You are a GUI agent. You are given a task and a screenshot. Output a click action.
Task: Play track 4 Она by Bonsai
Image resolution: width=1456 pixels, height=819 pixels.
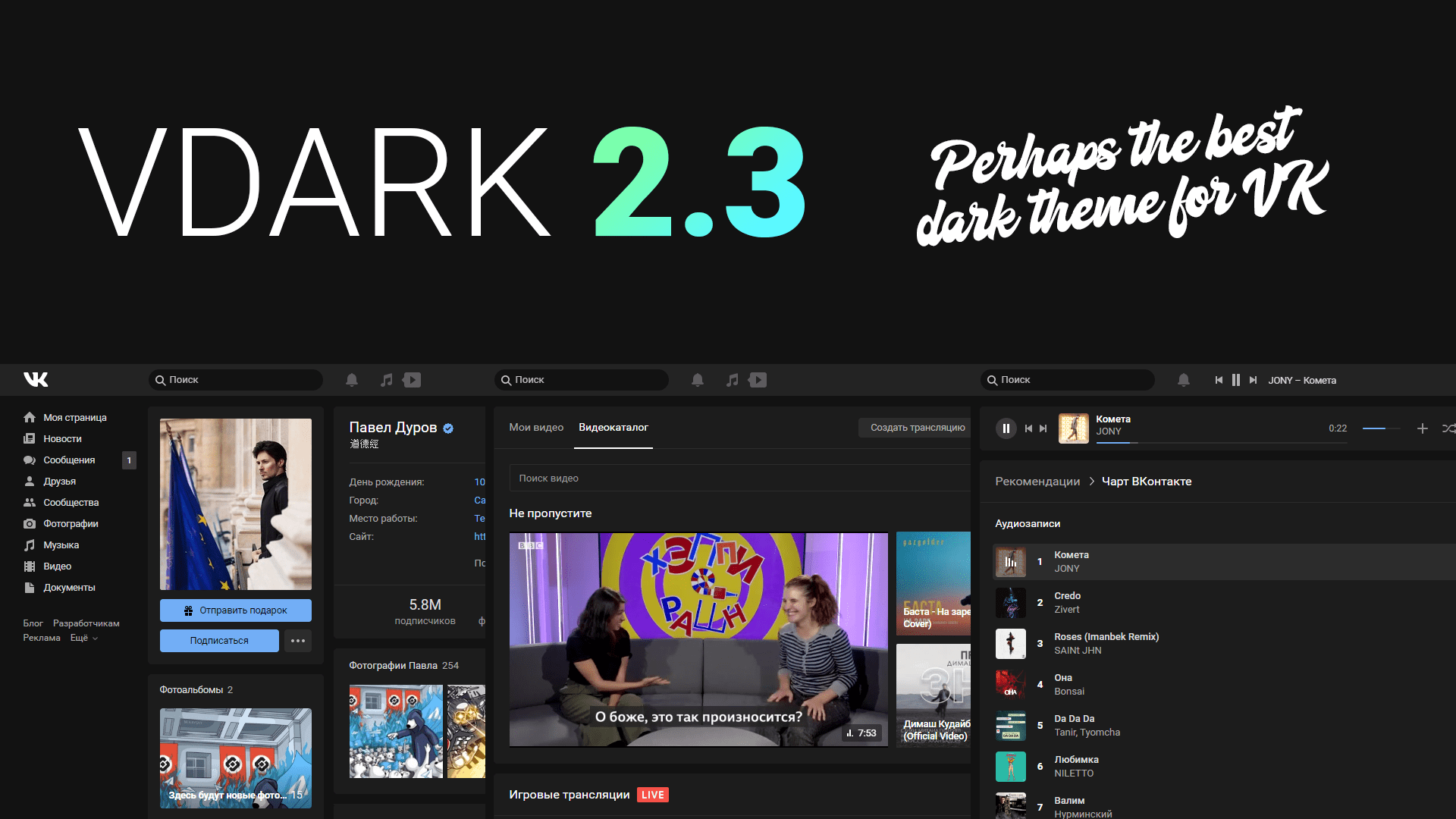(1224, 685)
